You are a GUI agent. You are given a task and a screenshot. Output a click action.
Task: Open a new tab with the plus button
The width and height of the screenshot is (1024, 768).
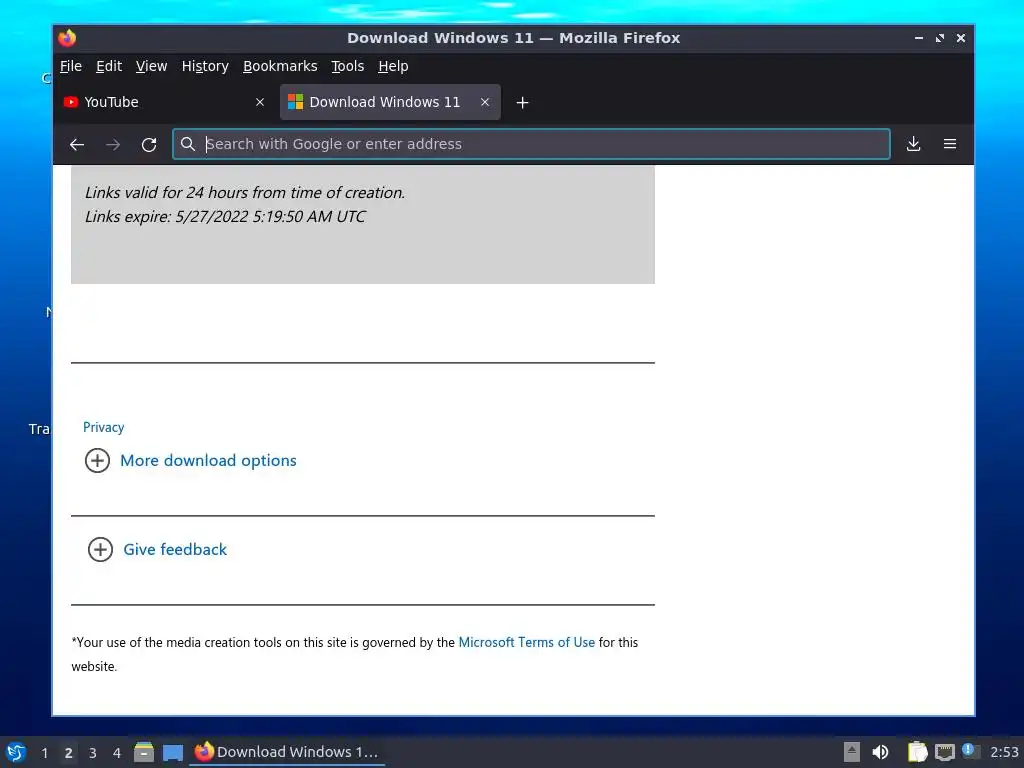click(x=522, y=103)
